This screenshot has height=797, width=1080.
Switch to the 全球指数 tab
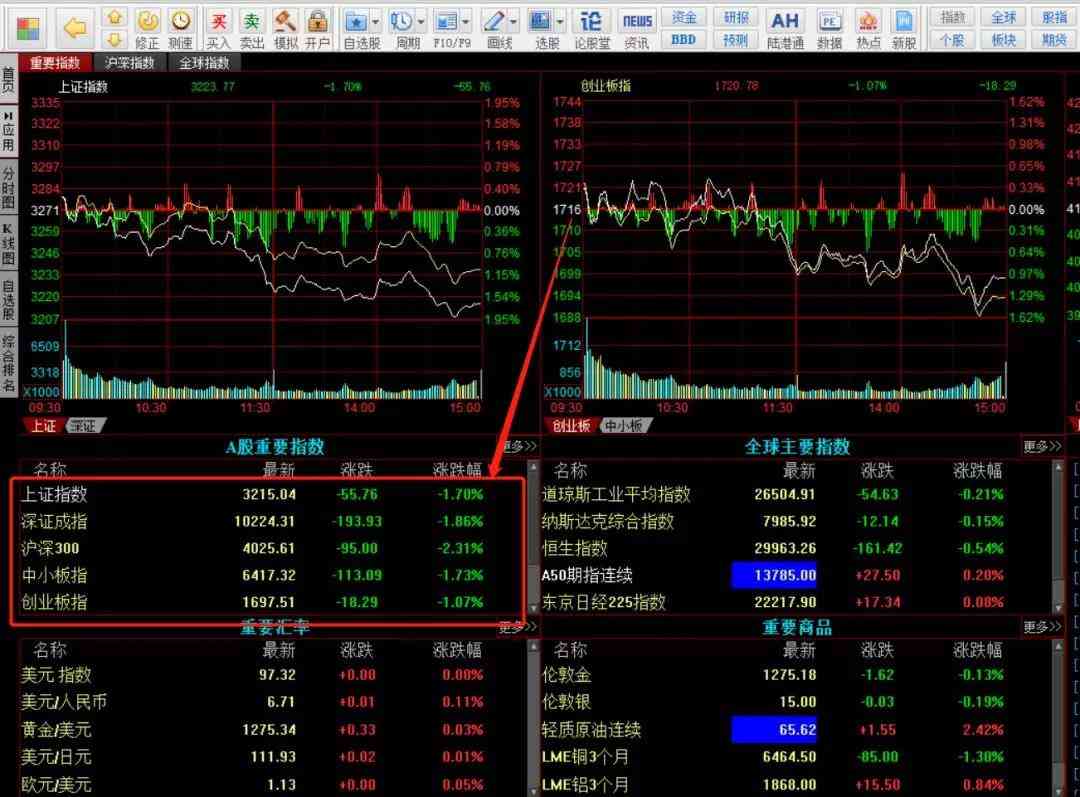(x=203, y=63)
